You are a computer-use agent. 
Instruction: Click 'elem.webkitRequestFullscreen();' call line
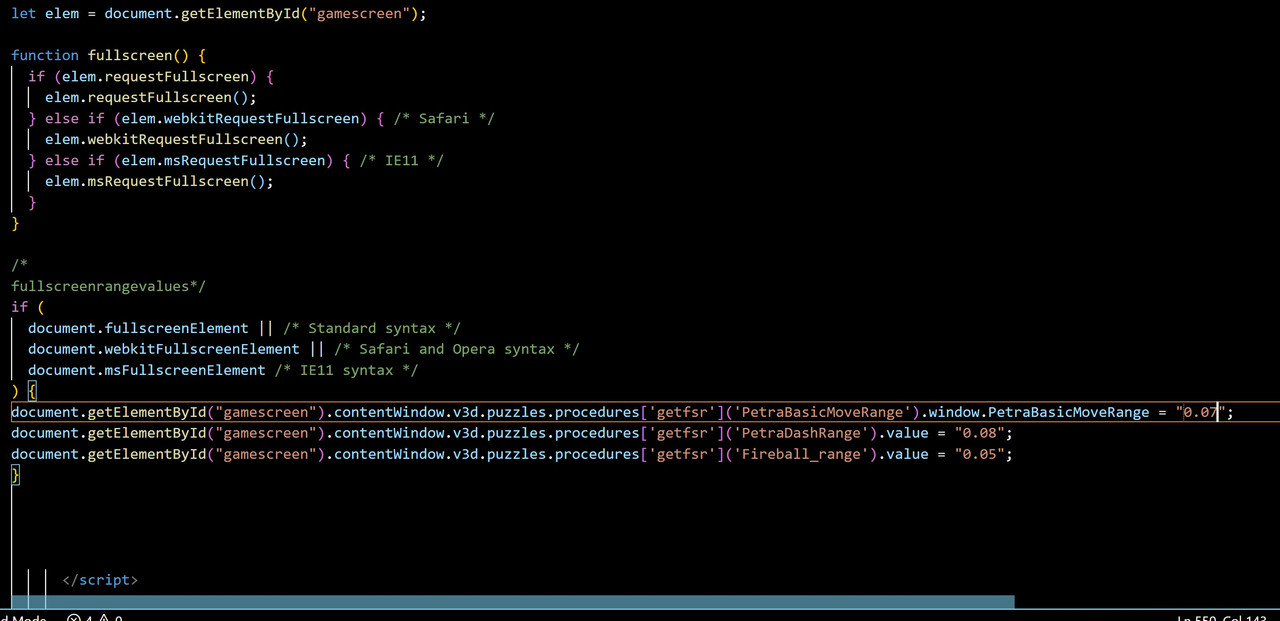tap(177, 139)
